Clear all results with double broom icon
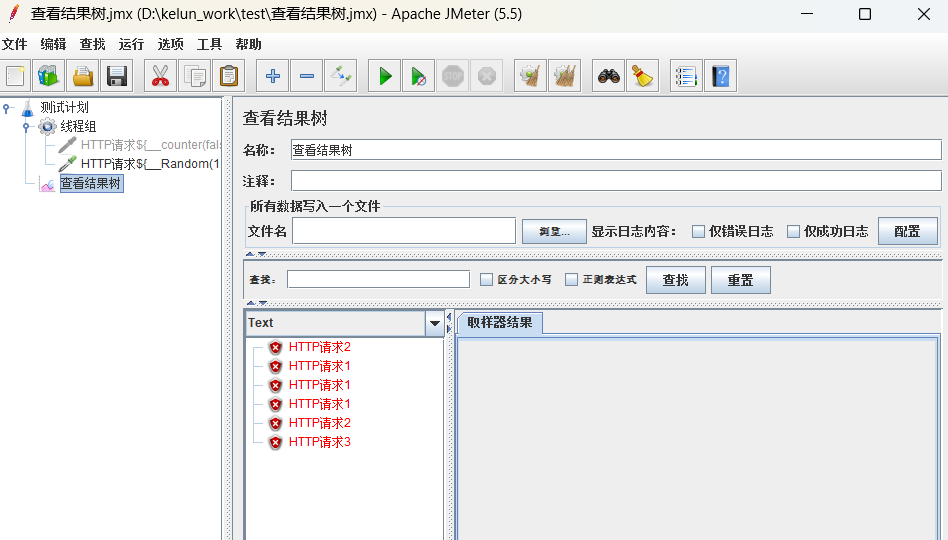 pos(565,76)
